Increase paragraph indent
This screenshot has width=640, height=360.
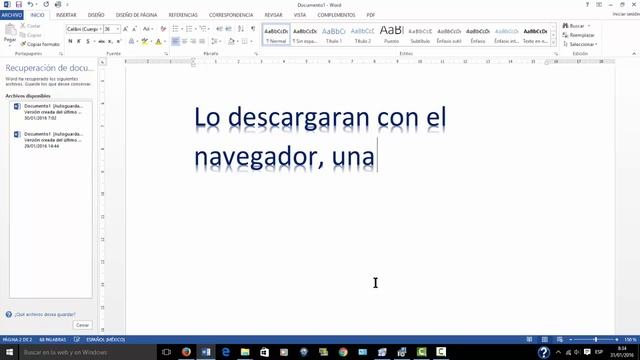point(229,29)
